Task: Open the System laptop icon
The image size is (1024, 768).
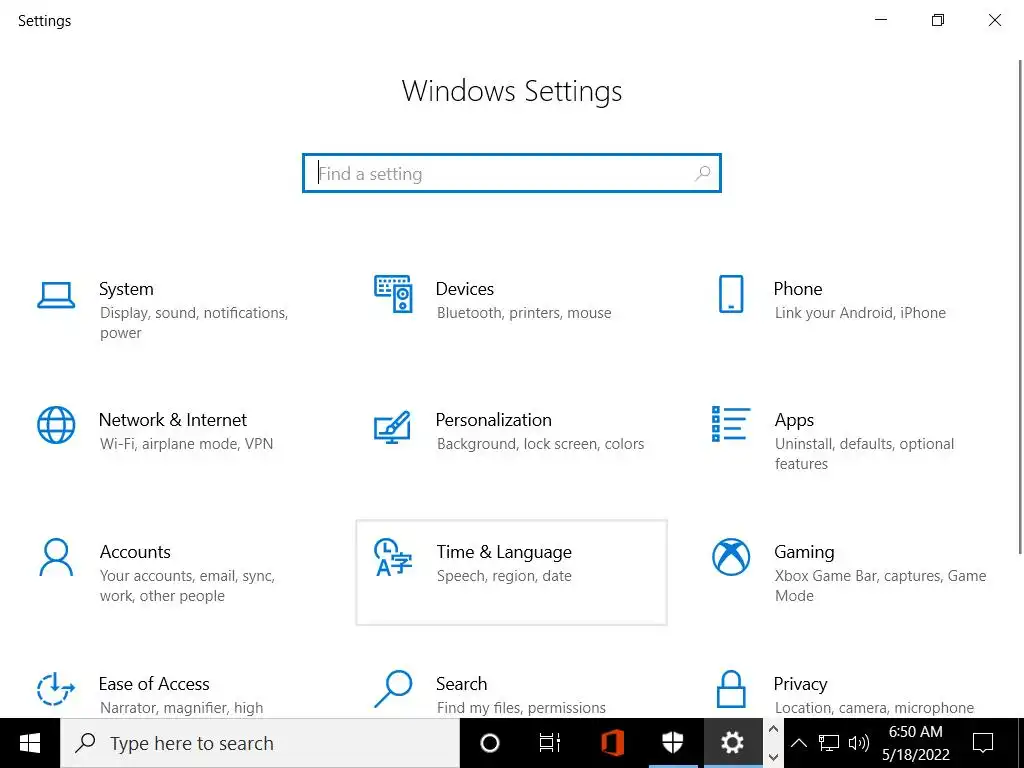Action: pyautogui.click(x=56, y=295)
